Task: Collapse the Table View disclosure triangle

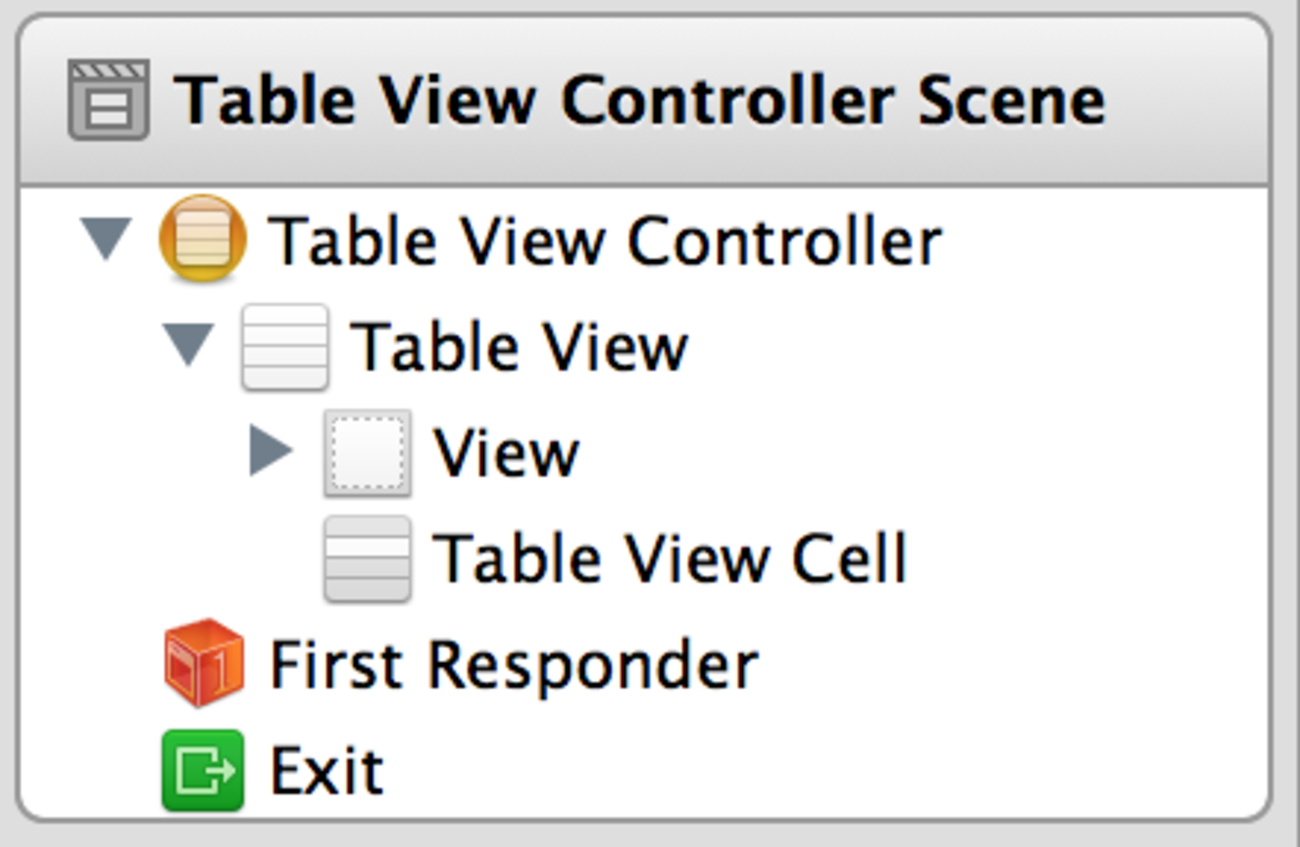Action: click(x=189, y=346)
